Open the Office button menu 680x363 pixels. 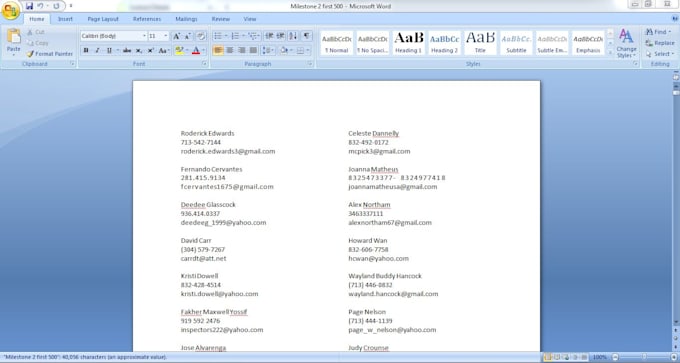[10, 10]
